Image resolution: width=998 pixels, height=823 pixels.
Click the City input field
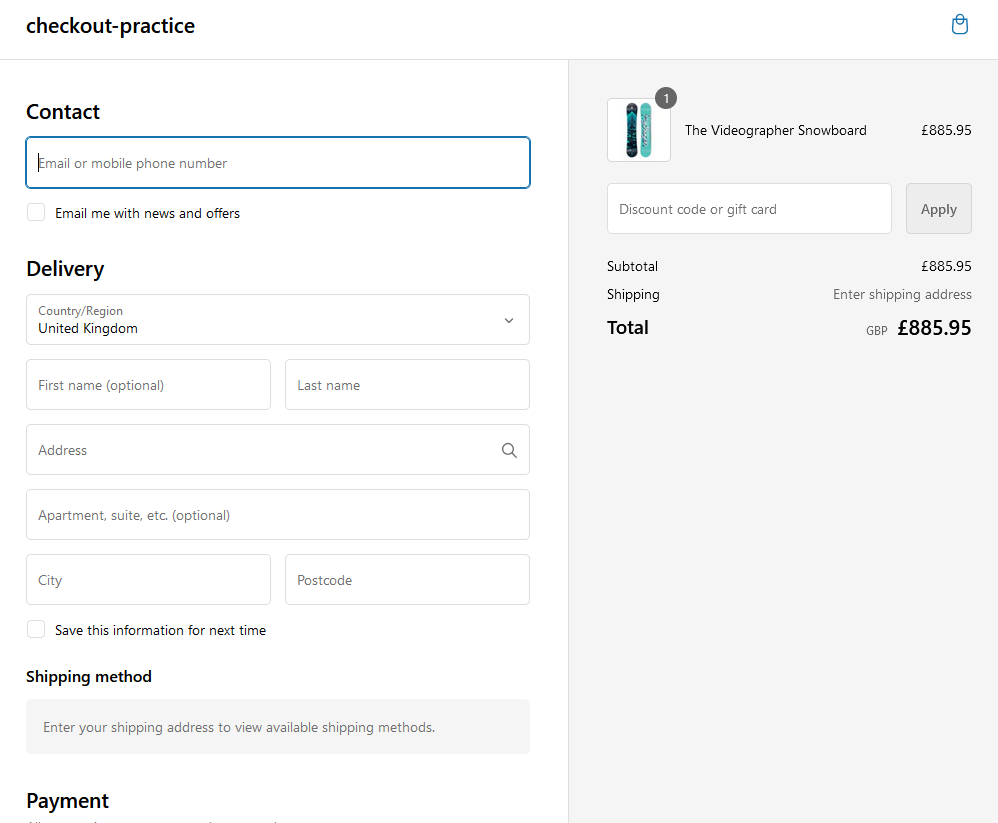click(148, 580)
